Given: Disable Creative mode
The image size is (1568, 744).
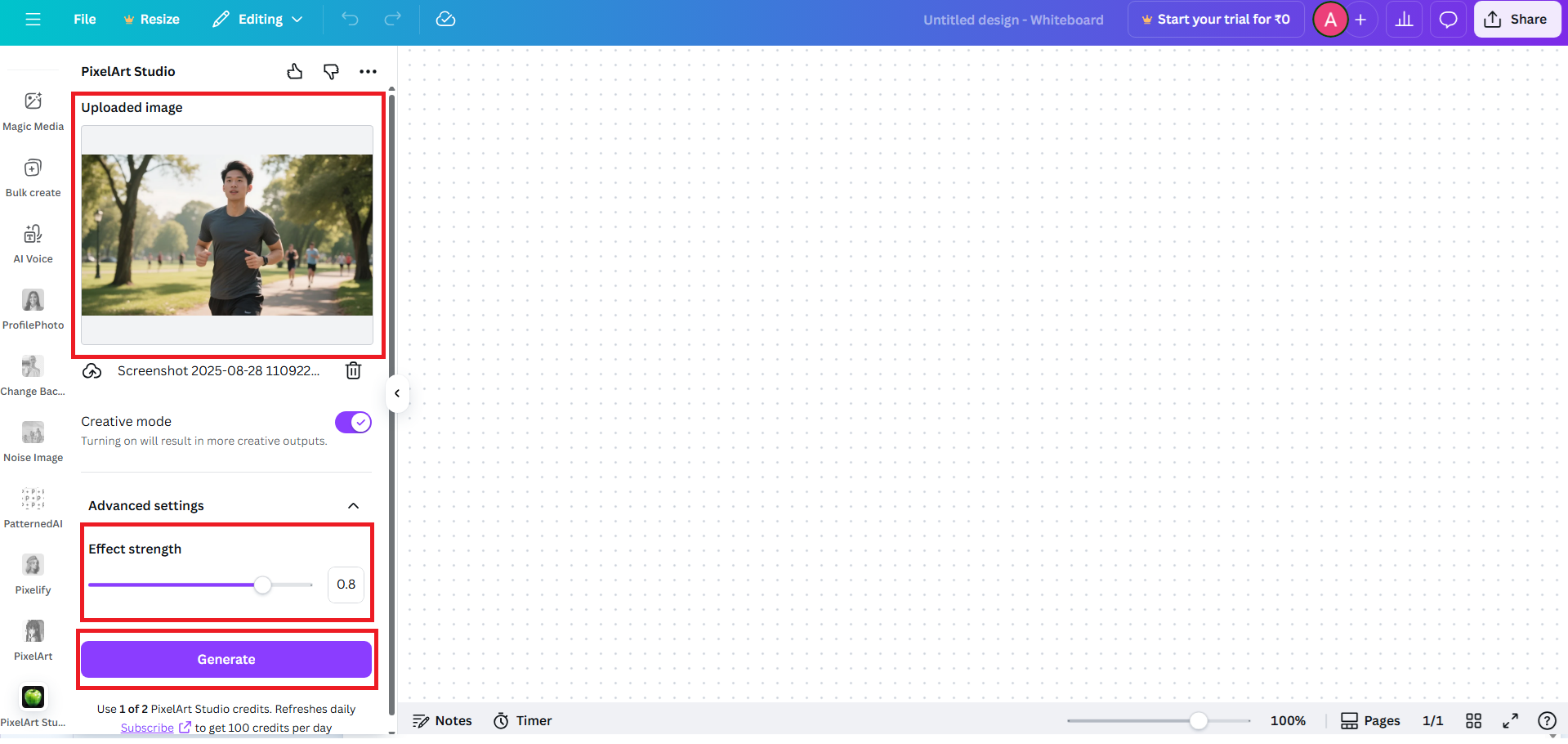Looking at the screenshot, I should pos(352,422).
